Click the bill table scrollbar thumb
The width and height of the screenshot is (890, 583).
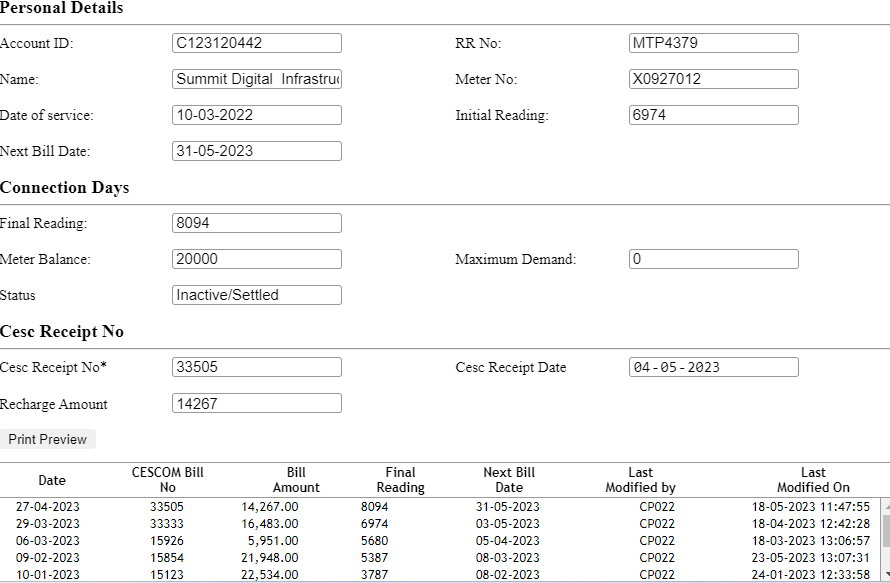pyautogui.click(x=885, y=529)
